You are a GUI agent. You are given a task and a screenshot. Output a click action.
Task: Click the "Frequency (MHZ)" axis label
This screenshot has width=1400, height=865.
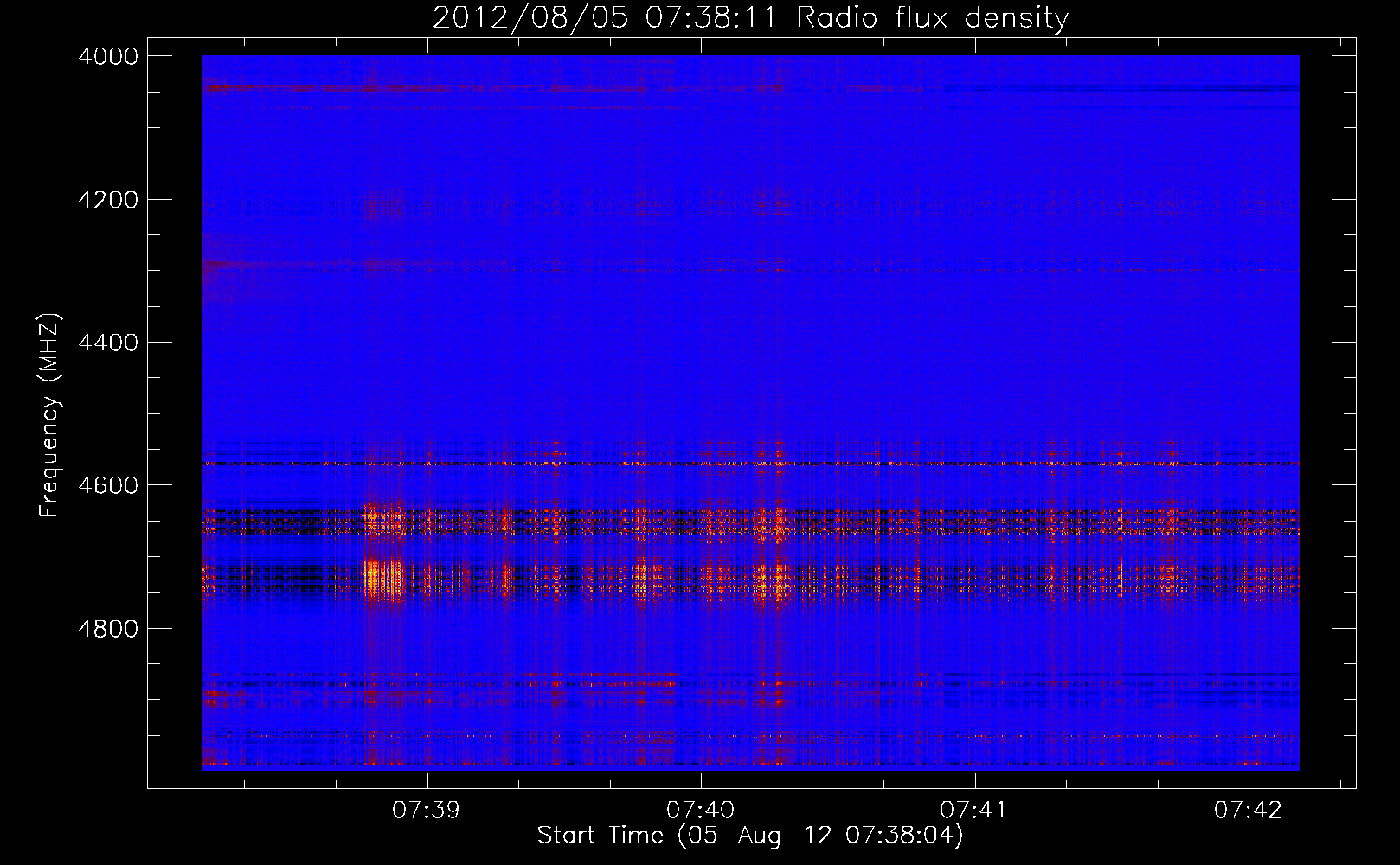click(x=50, y=415)
